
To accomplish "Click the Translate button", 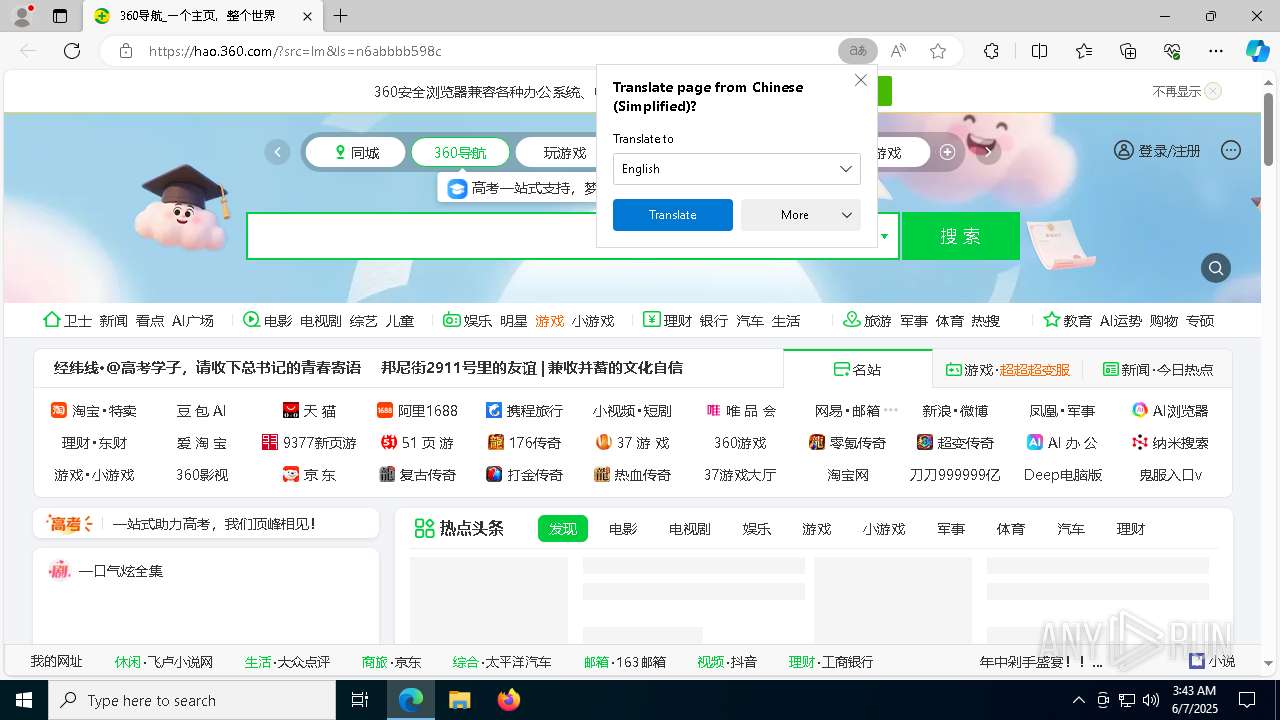I will click(x=673, y=215).
